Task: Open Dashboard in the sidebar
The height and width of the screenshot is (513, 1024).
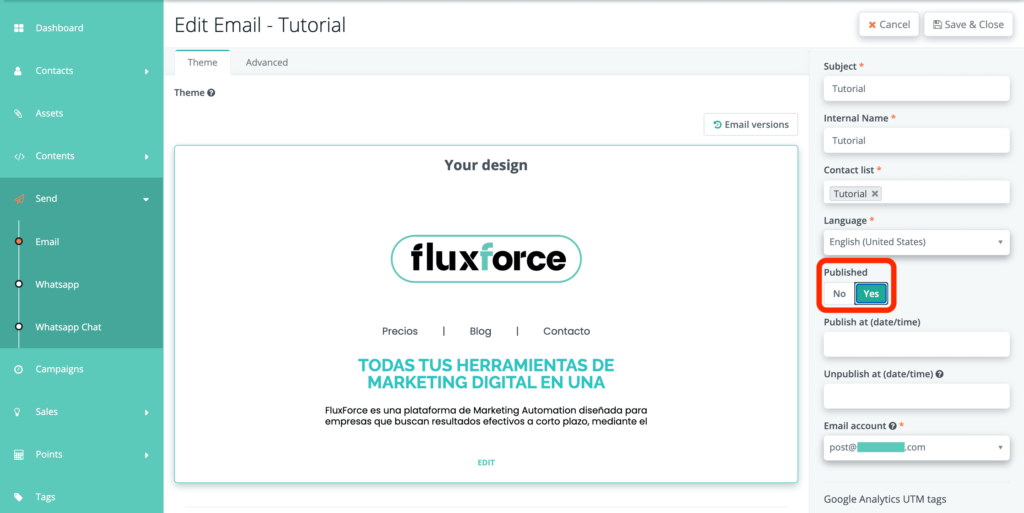Action: pyautogui.click(x=59, y=28)
